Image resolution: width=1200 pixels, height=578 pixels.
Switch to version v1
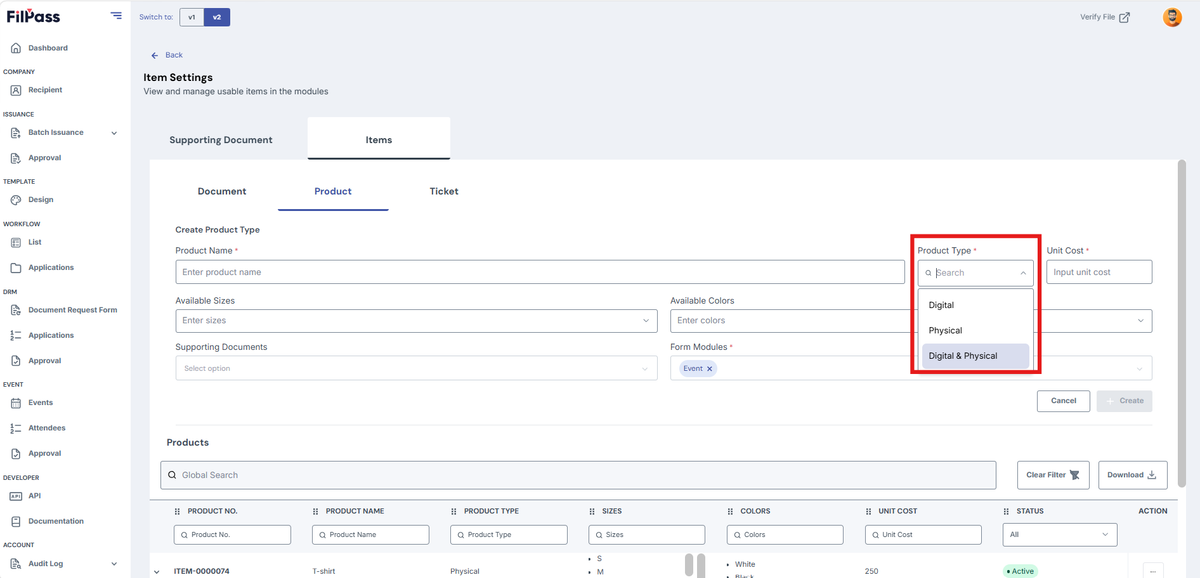pos(192,17)
